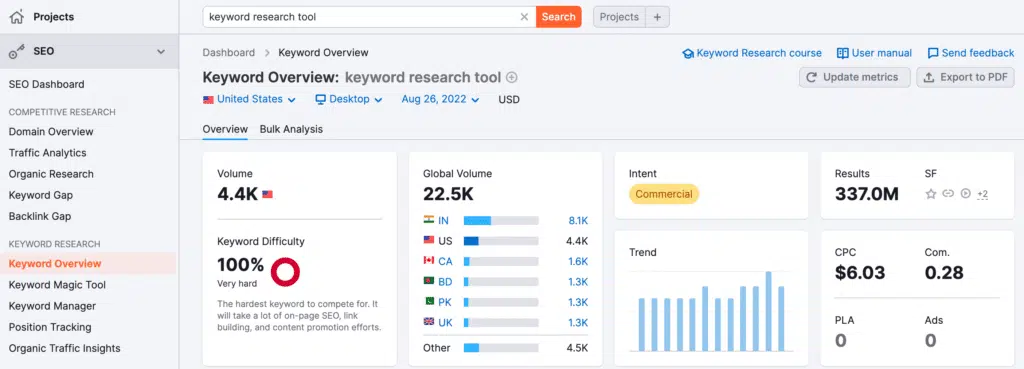
Task: Open the Aug 26, 2022 date dropdown
Action: click(440, 99)
